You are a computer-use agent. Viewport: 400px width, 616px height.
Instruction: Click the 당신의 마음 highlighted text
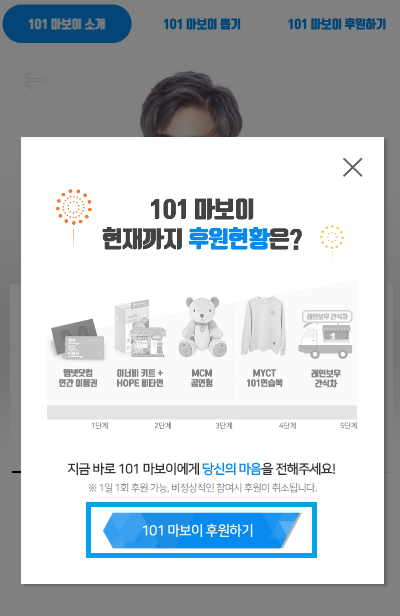pos(231,469)
